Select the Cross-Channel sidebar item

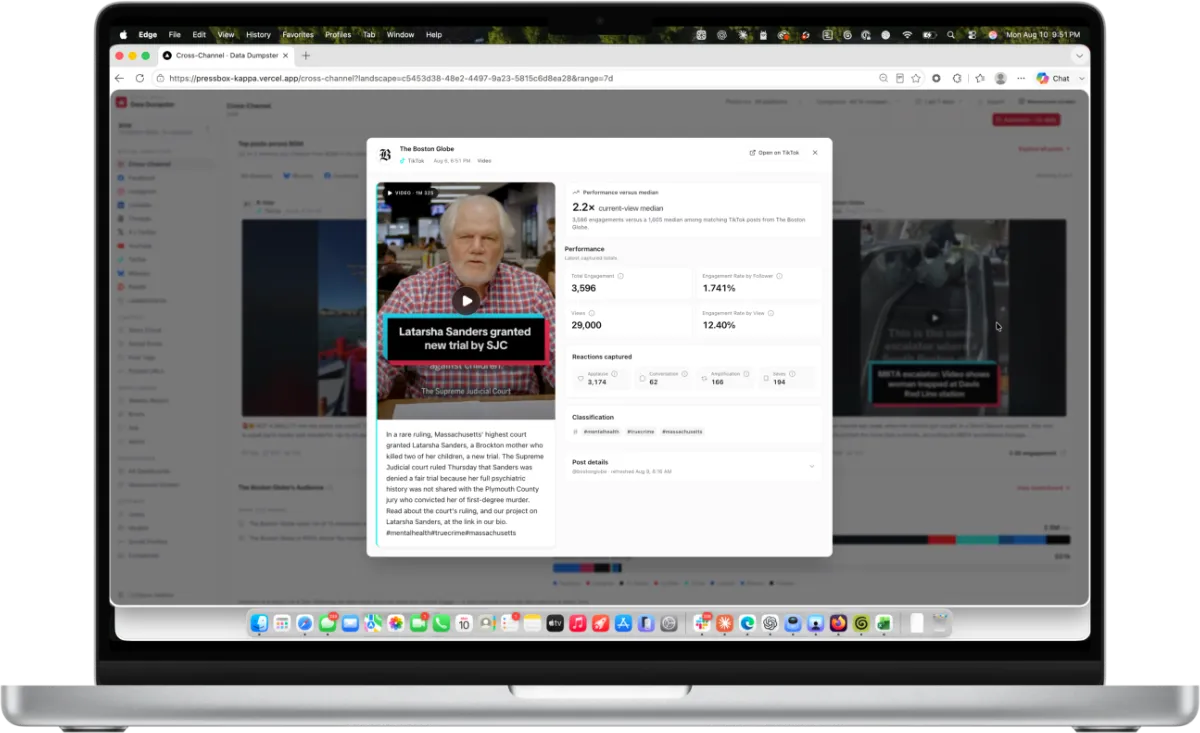(165, 164)
